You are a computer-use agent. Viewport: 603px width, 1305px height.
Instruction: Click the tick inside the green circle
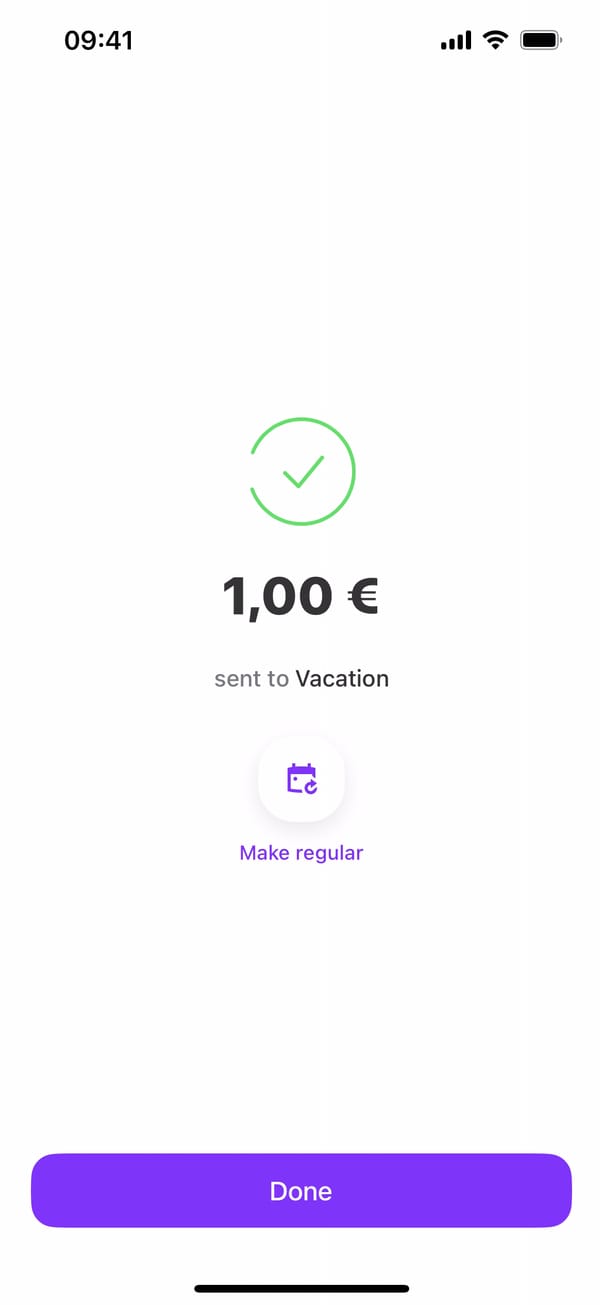tap(302, 471)
